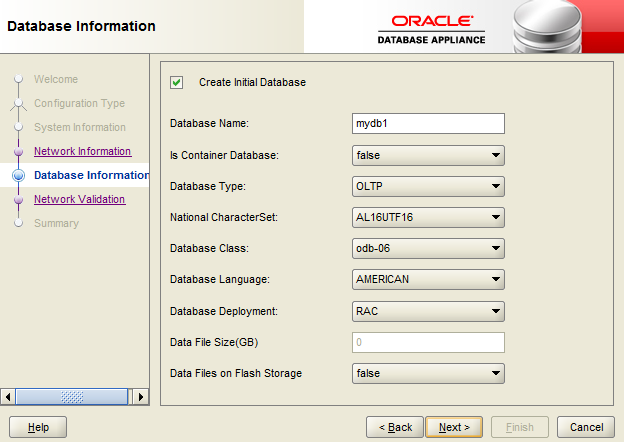Click the Next button
The width and height of the screenshot is (624, 442).
[454, 427]
